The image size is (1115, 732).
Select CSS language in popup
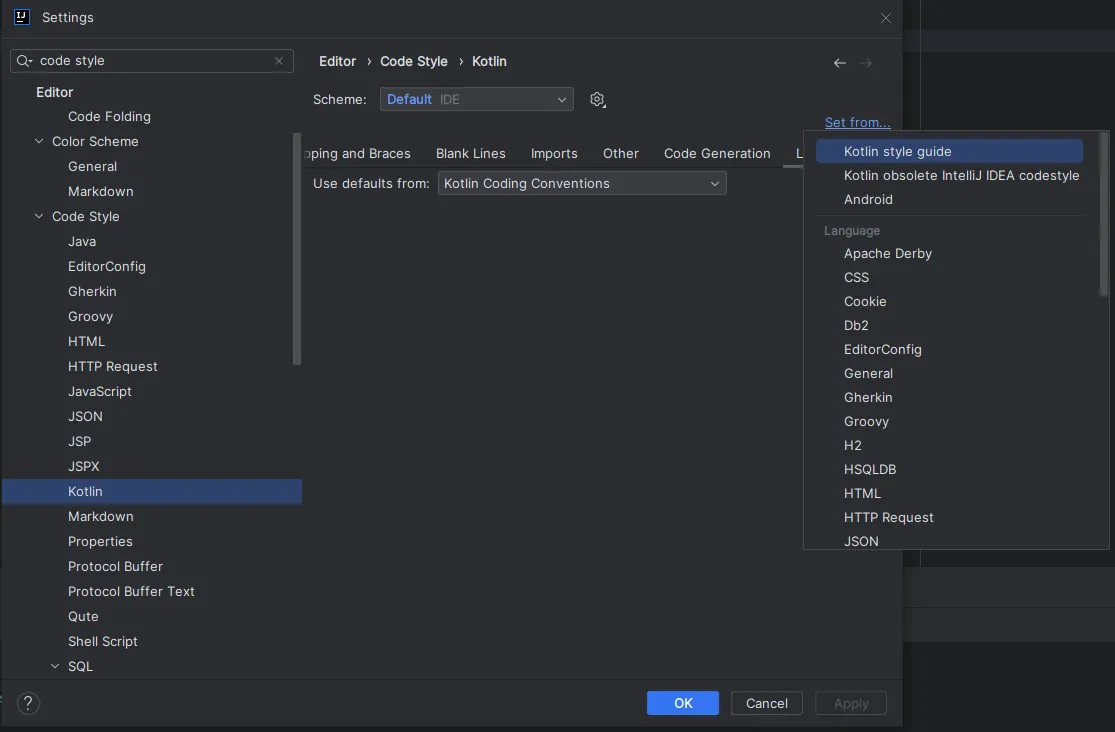(x=949, y=277)
